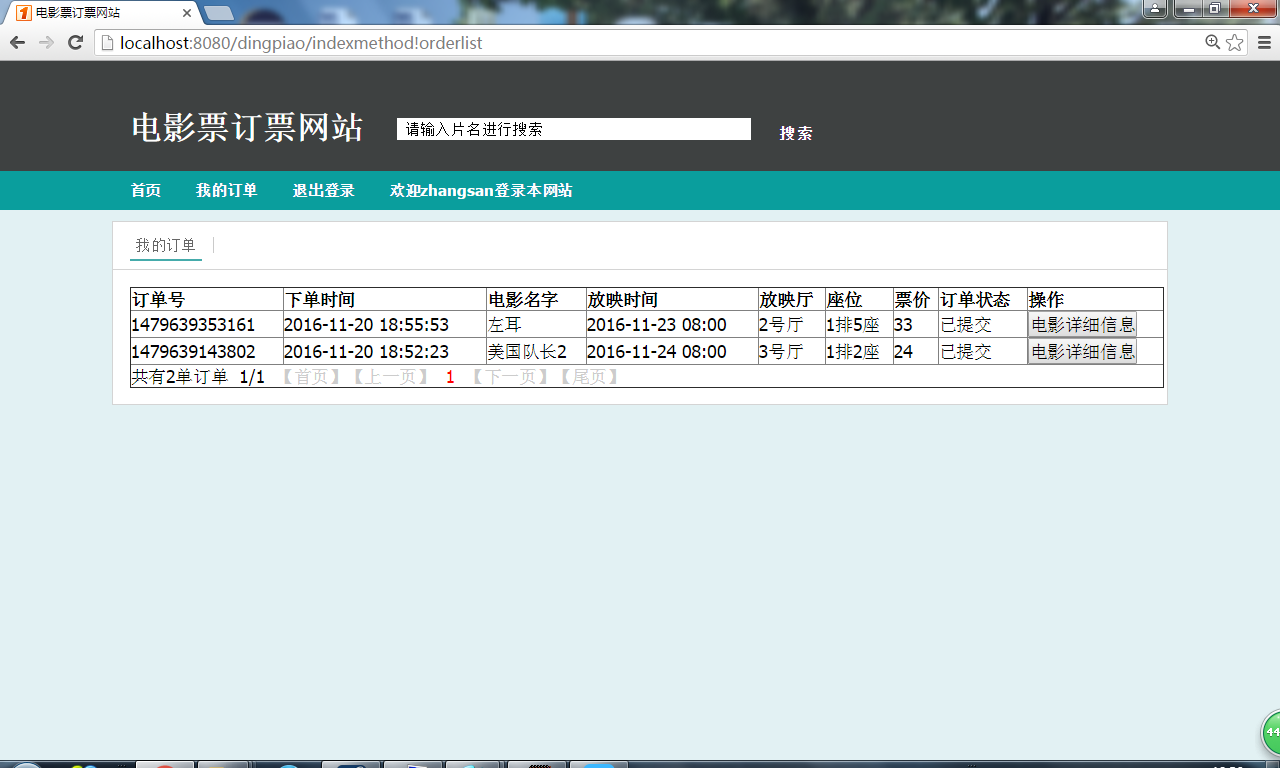Click the green circular badge at screen edge
Screen dimensions: 1280x768
(x=1271, y=733)
